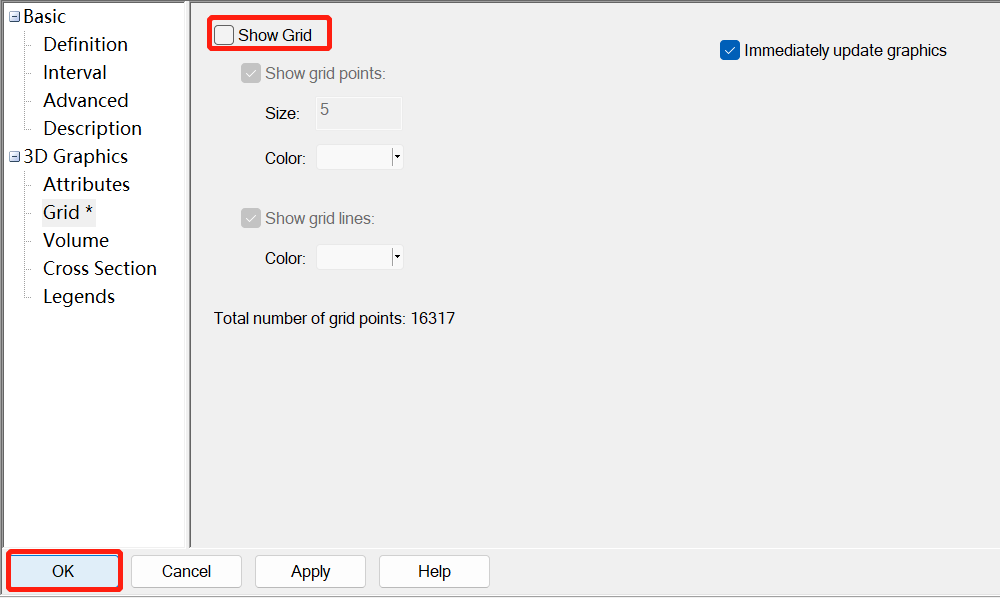Open the Cross Section settings page
The image size is (1000, 598).
click(100, 268)
